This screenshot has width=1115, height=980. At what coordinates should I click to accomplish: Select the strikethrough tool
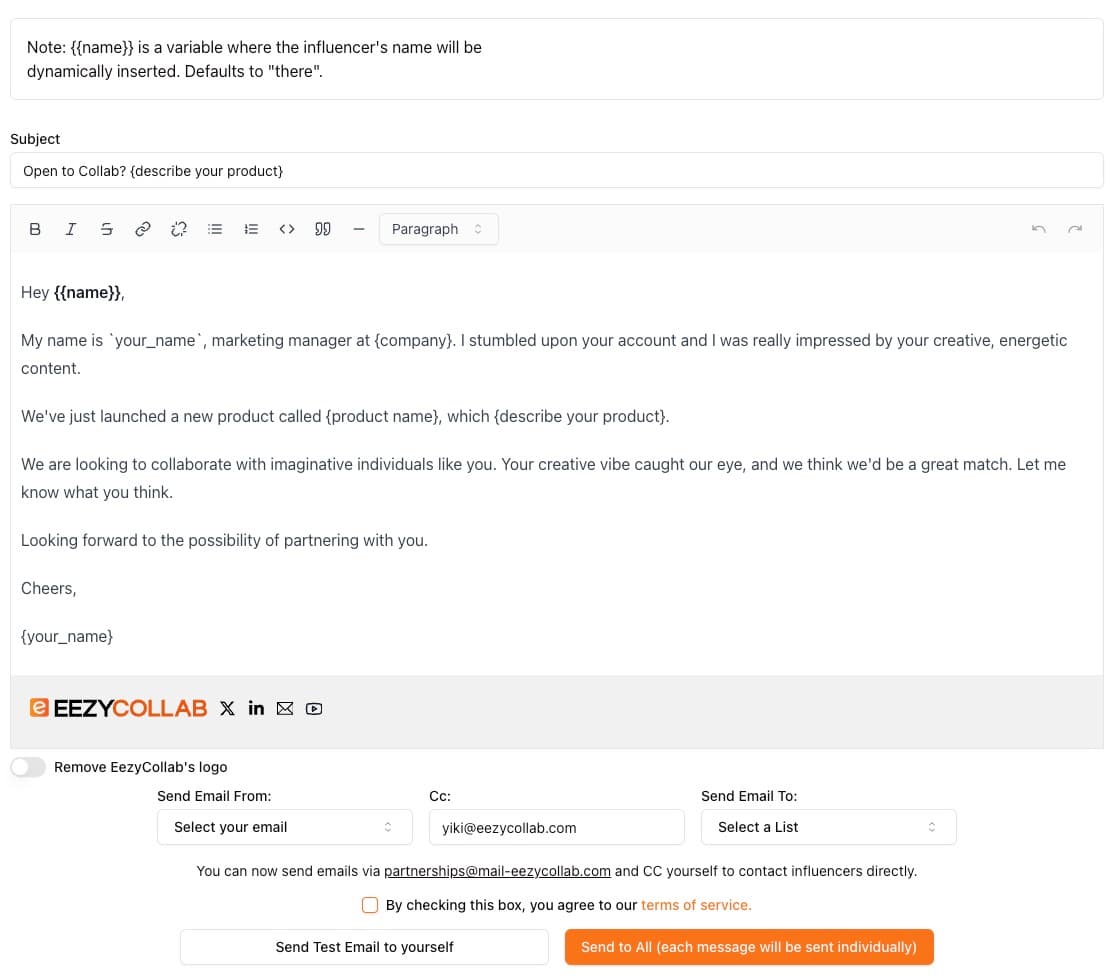107,229
